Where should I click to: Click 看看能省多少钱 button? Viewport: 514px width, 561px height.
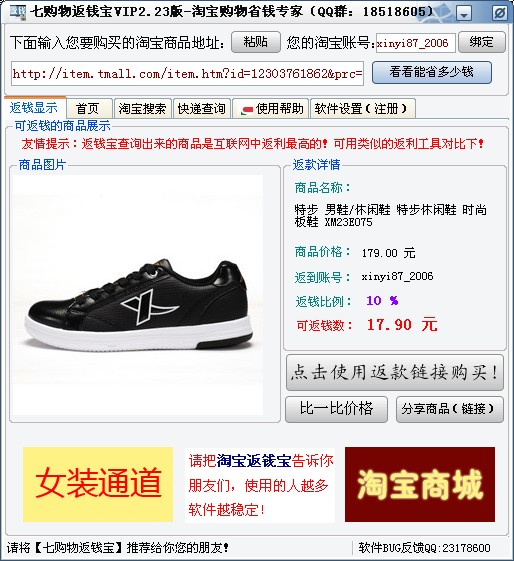[x=432, y=73]
